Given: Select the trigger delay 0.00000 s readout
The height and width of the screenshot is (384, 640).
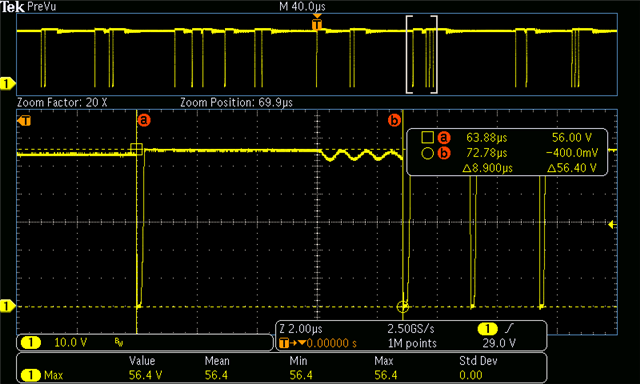Looking at the screenshot, I should (331, 343).
